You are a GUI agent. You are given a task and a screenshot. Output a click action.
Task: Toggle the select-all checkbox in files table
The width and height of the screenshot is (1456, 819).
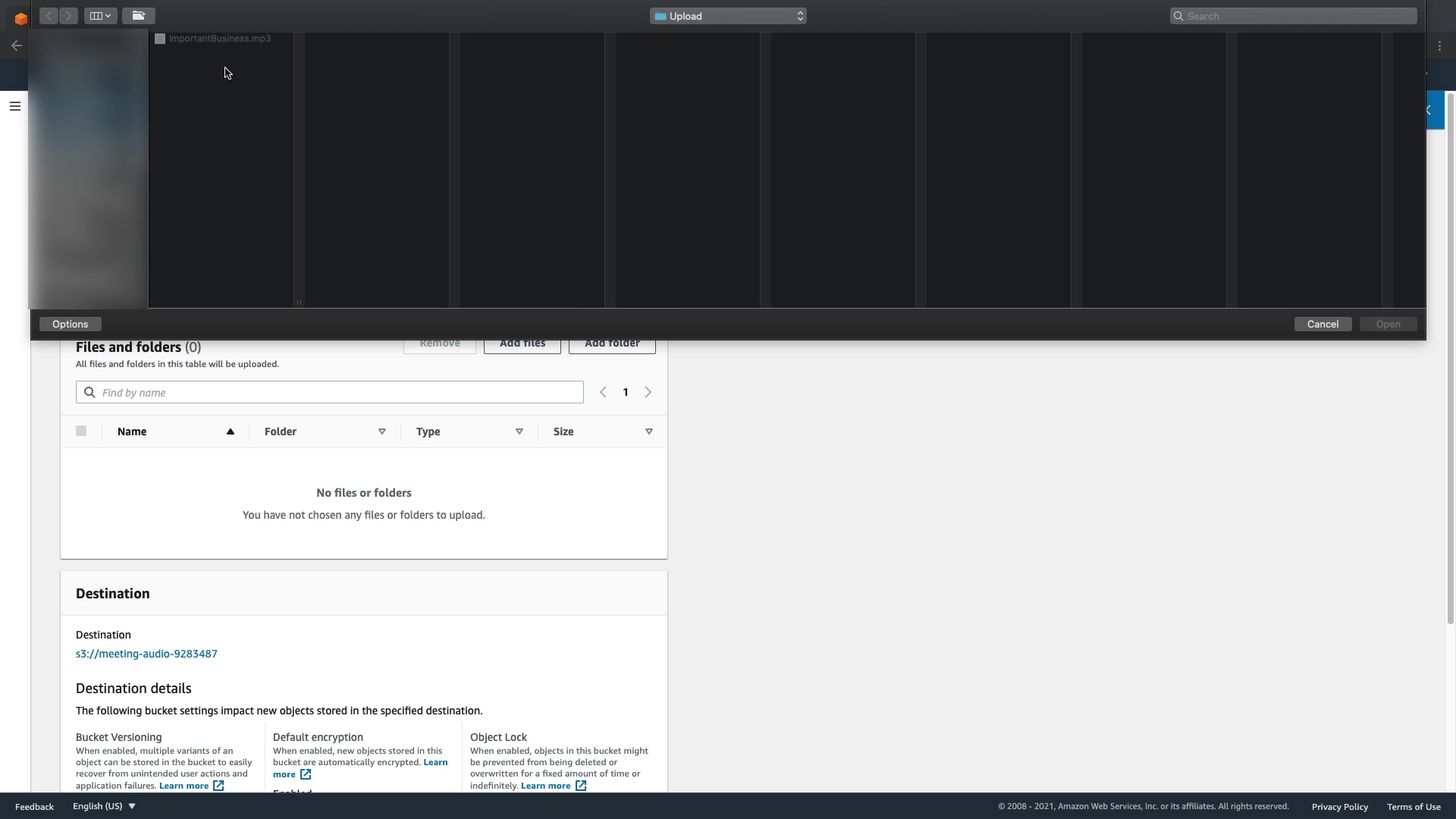(81, 431)
